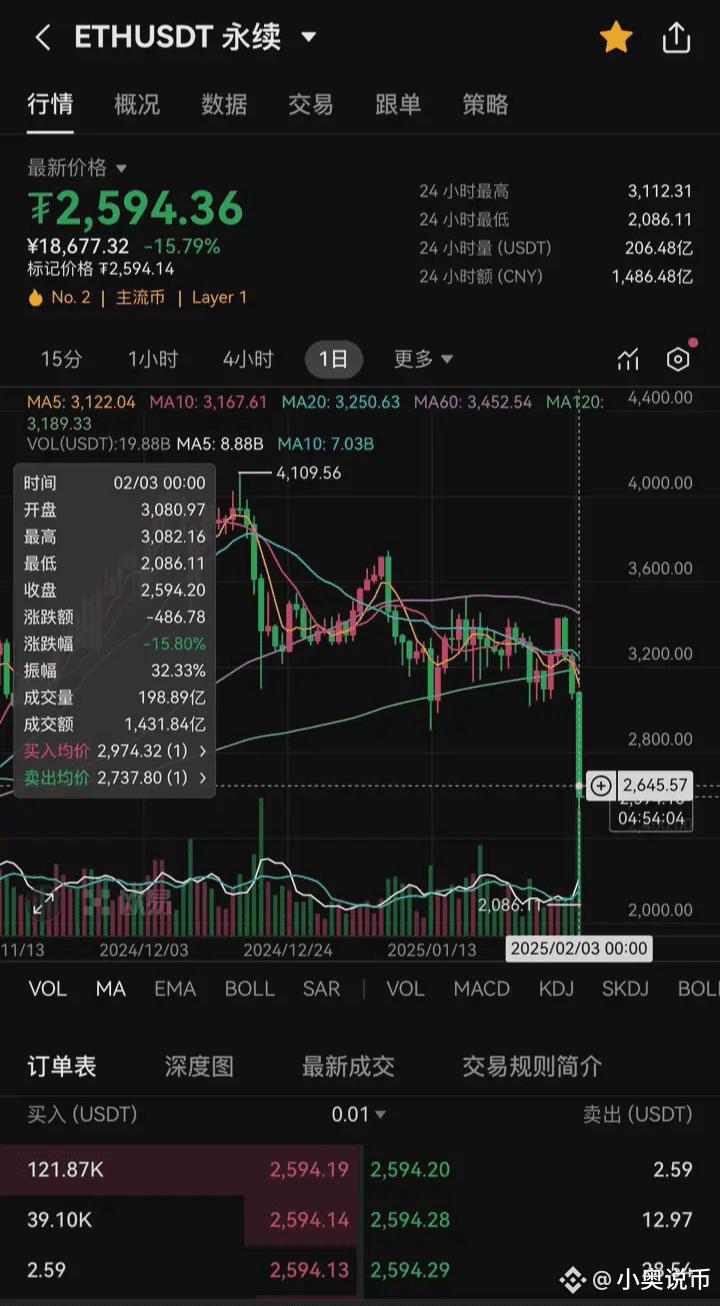Add ETHUSDT to favorites with star
This screenshot has height=1306, width=720.
click(x=616, y=38)
